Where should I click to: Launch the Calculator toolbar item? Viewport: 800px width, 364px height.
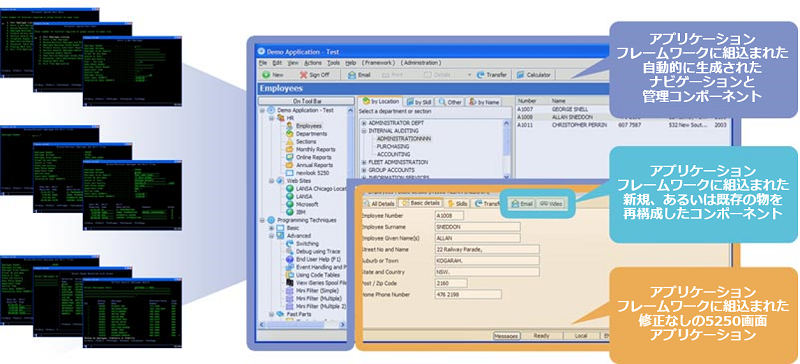point(534,75)
